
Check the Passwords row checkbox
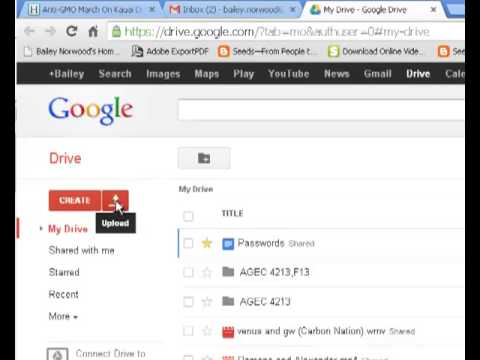(188, 243)
